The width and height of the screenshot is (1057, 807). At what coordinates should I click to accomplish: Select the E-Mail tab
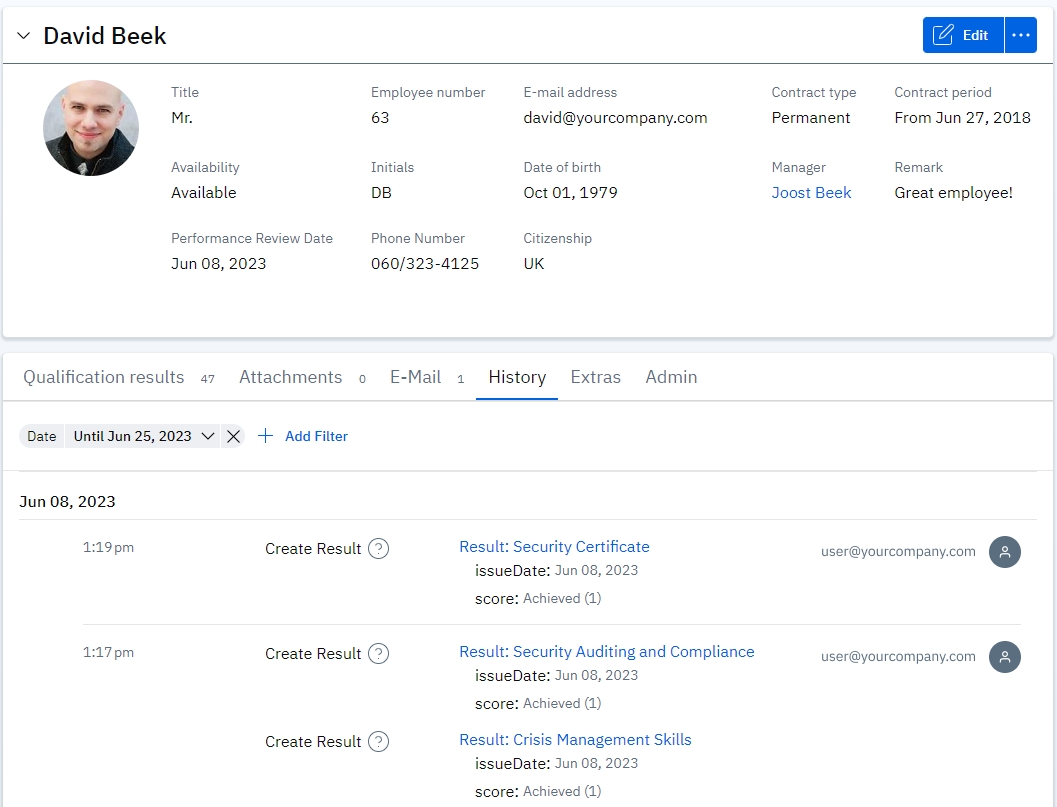(x=415, y=377)
